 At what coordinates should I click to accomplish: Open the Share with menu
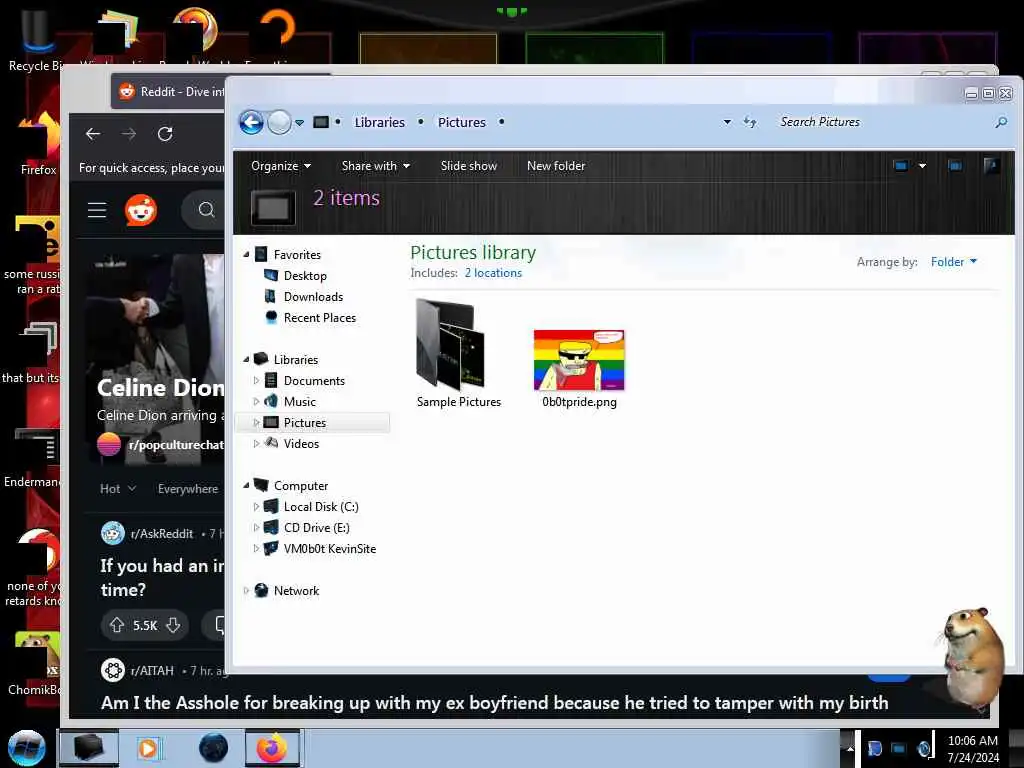pos(376,166)
